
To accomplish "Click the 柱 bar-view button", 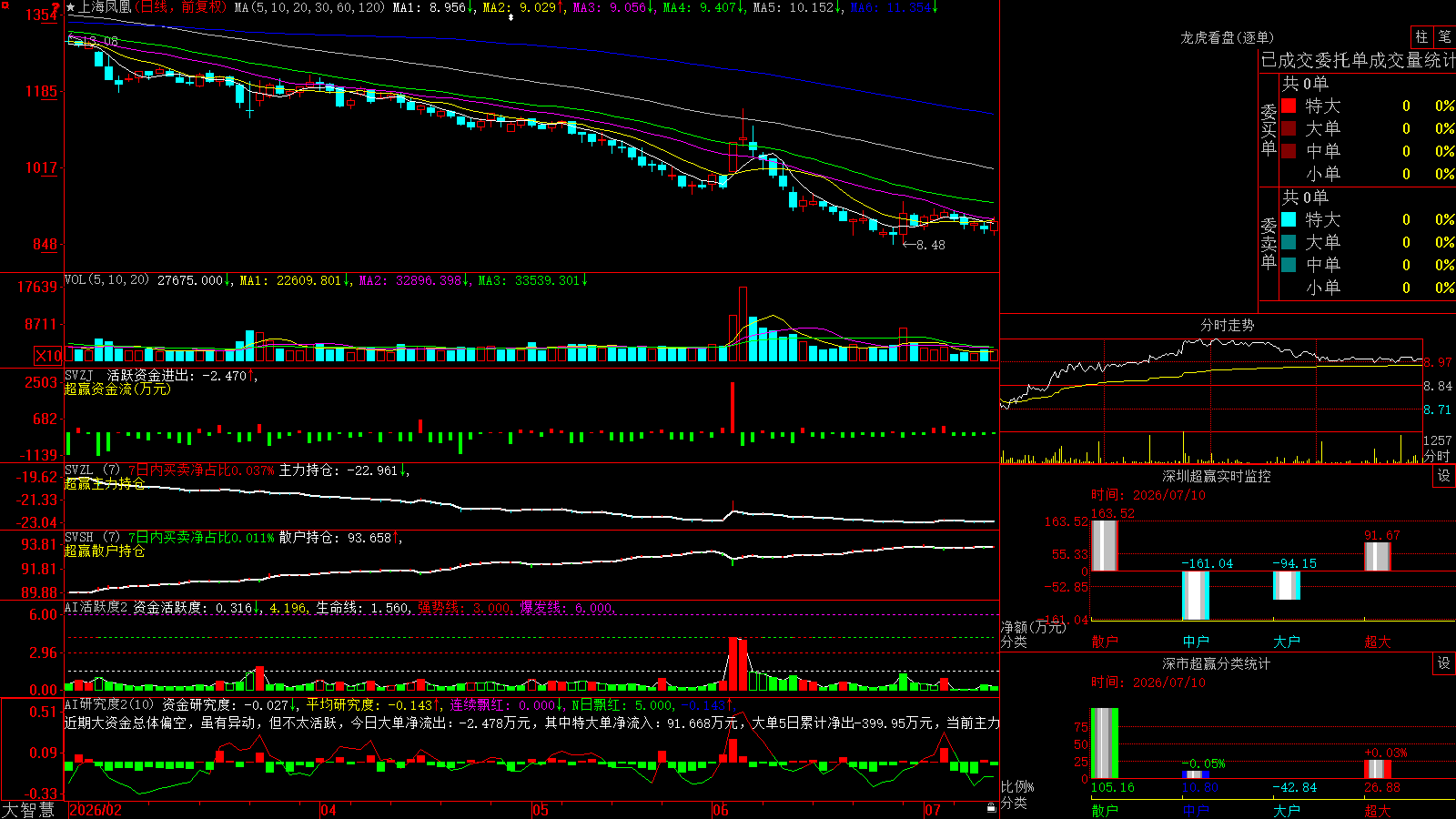I will tap(1421, 37).
